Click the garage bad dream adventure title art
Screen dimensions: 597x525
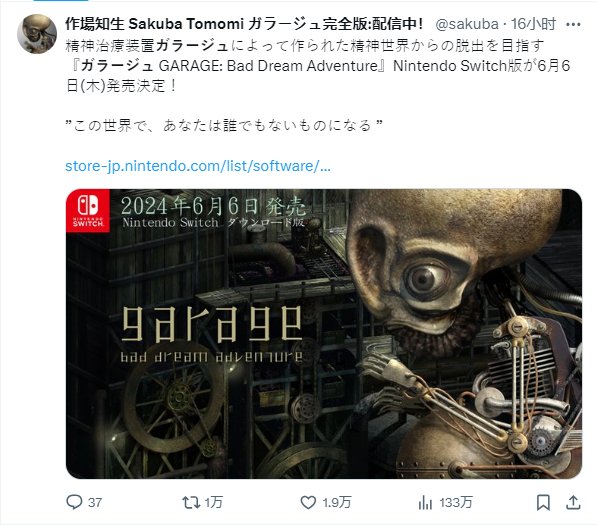click(x=212, y=335)
